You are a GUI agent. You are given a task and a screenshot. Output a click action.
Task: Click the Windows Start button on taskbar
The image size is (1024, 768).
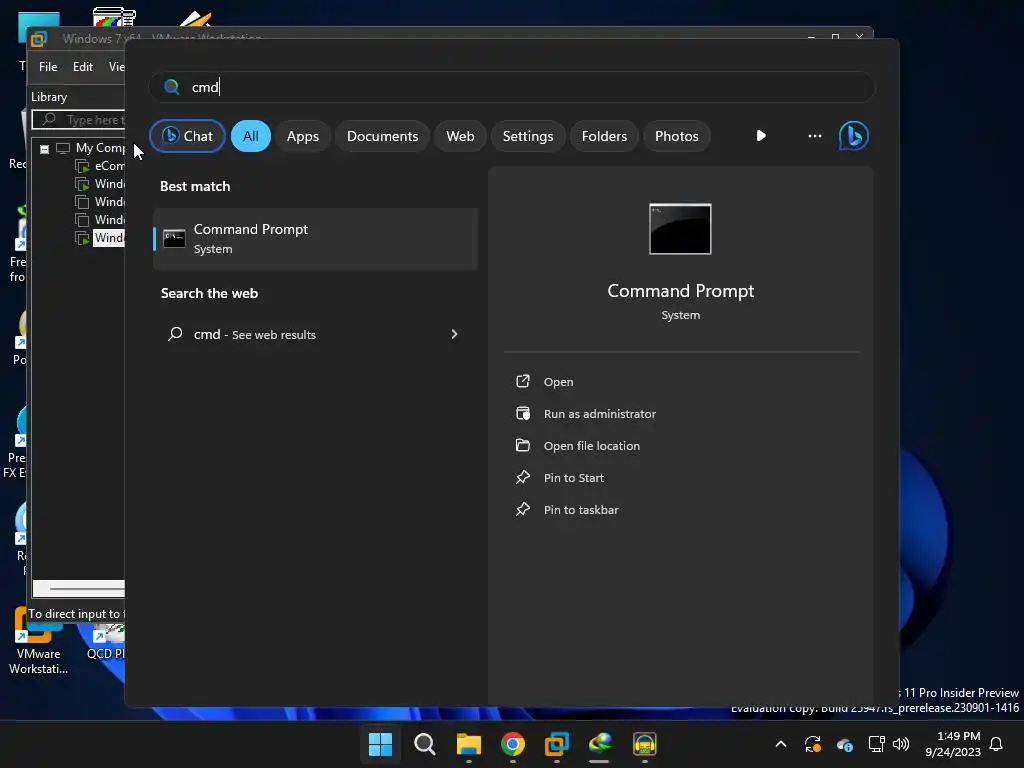(x=380, y=744)
